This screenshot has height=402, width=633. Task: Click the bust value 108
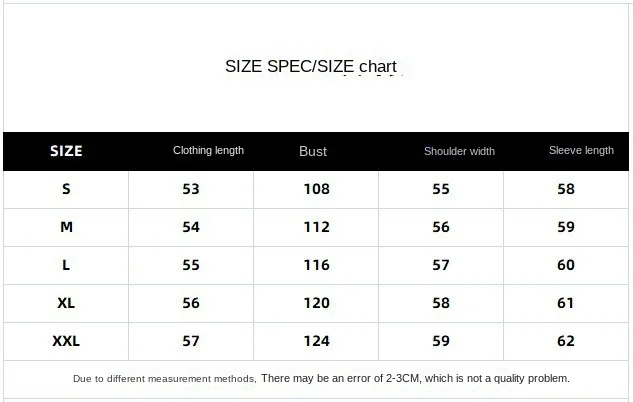click(316, 189)
